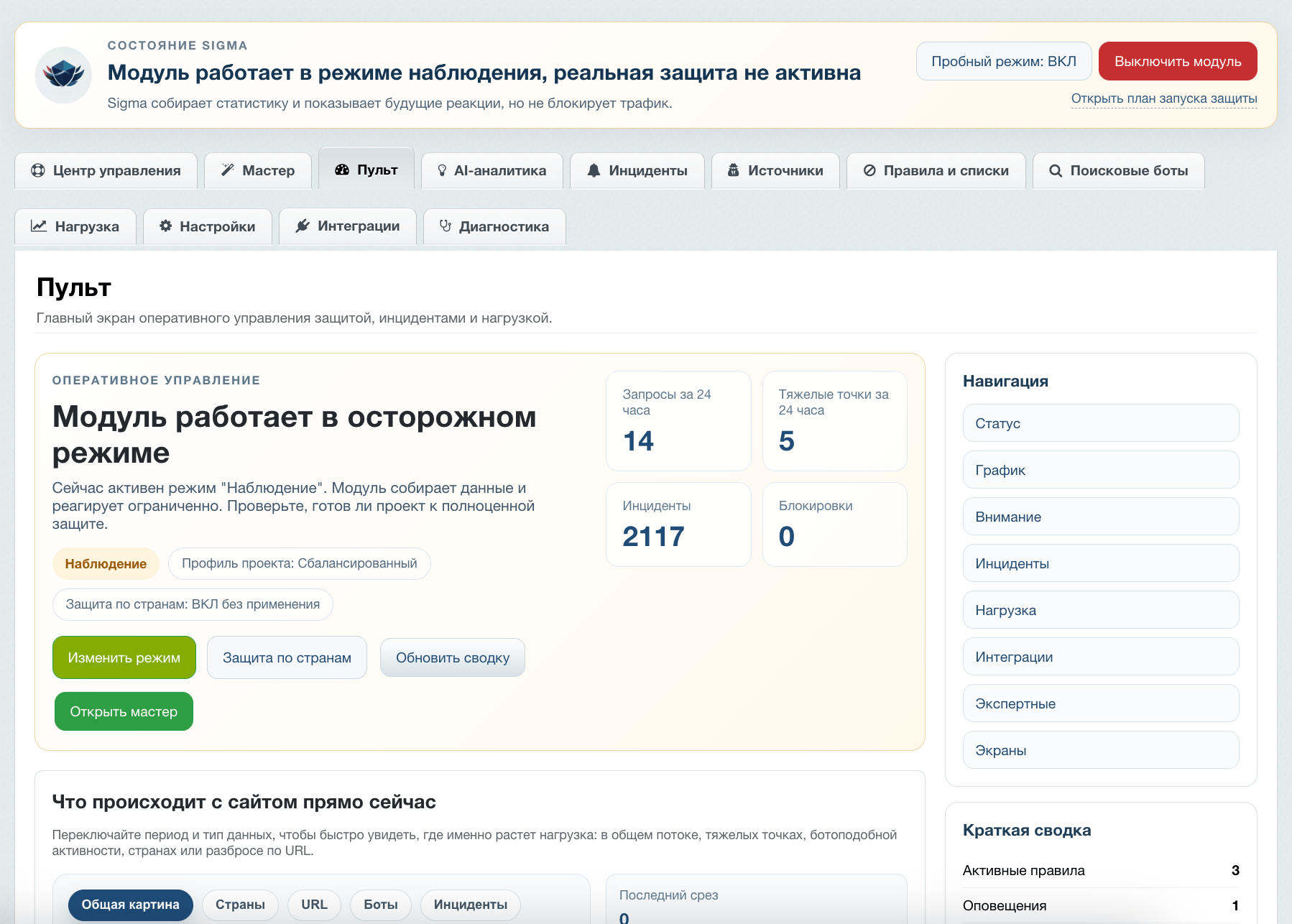Image resolution: width=1292 pixels, height=924 pixels.
Task: Click the Sigma logo icon
Action: click(x=63, y=75)
